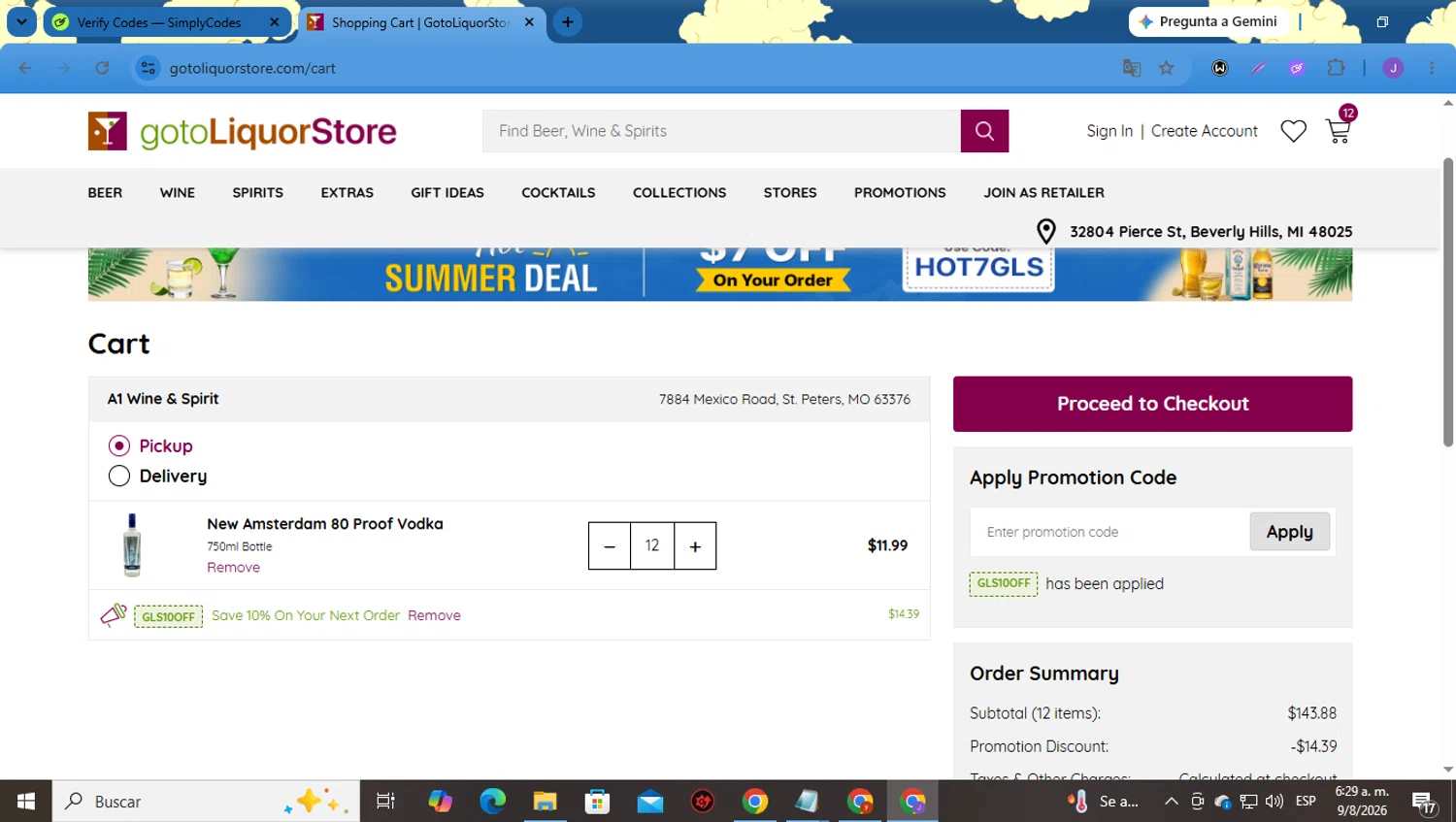Viewport: 1456px width, 822px height.
Task: Open Microsoft Edge from the taskbar
Action: click(x=493, y=802)
